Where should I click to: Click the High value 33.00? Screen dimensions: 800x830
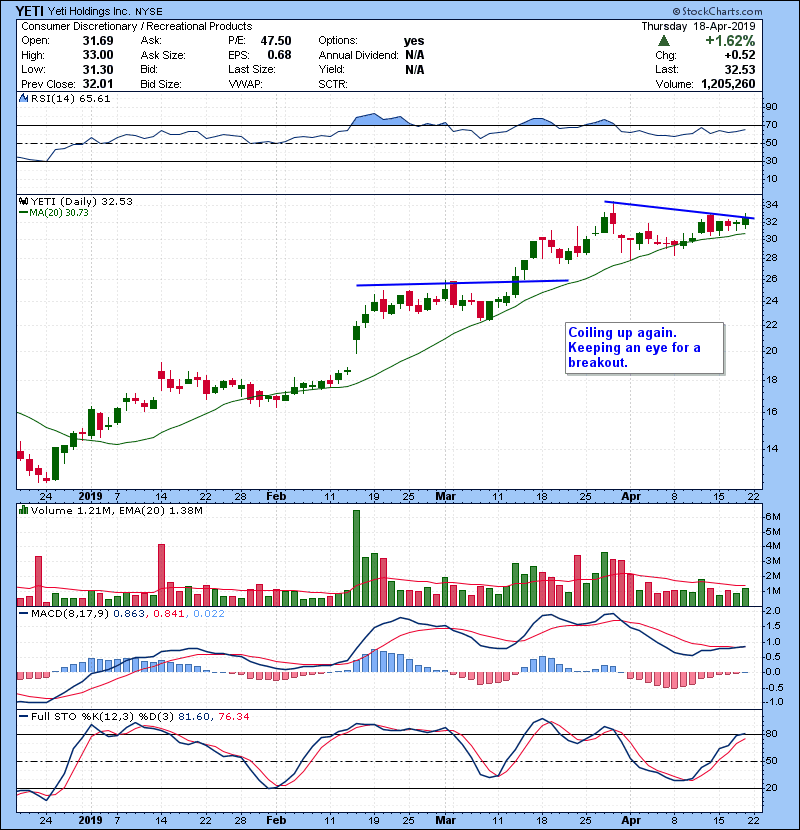pos(98,55)
